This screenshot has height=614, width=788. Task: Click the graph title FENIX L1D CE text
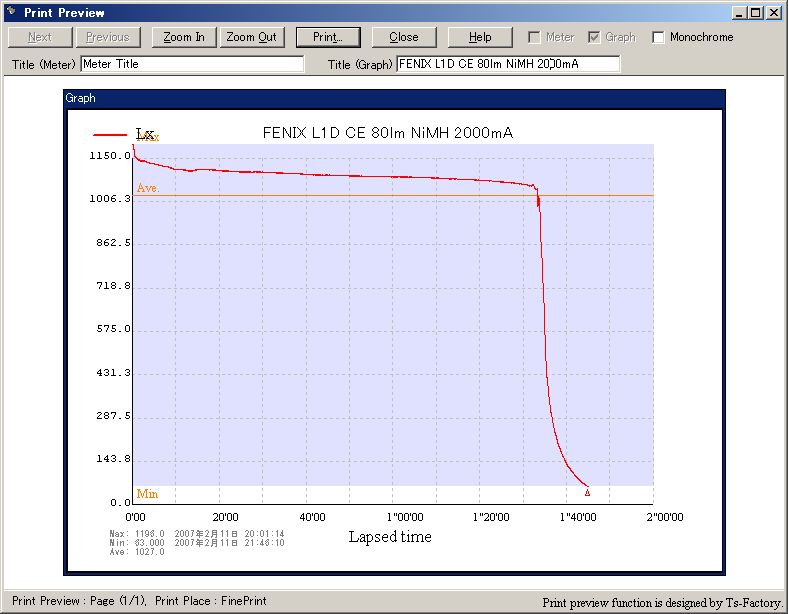(387, 133)
